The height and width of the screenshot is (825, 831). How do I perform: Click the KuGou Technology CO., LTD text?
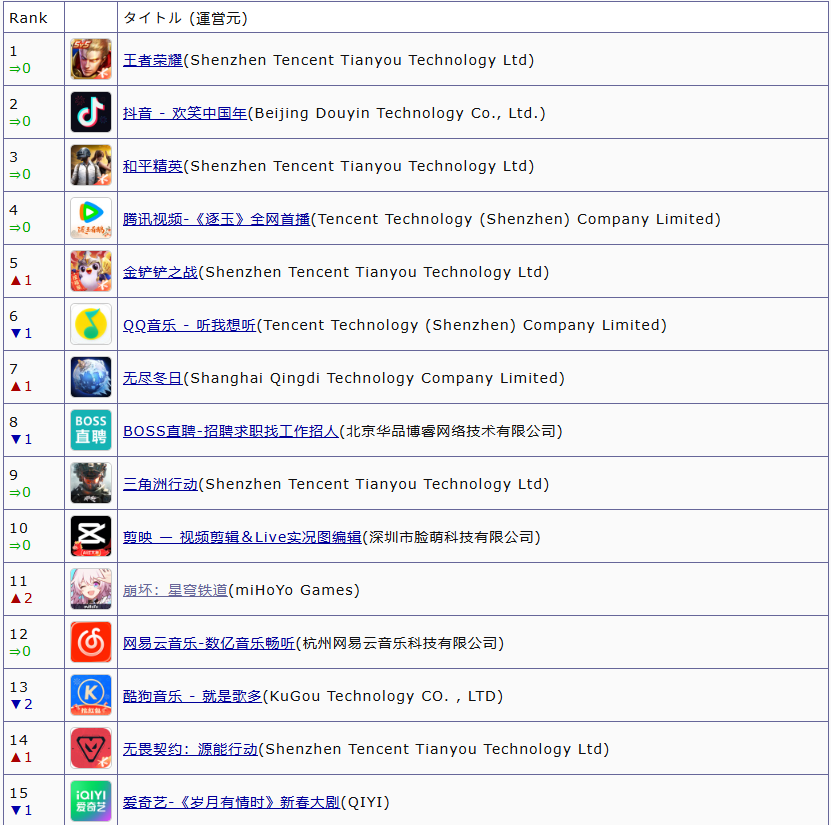click(x=383, y=696)
